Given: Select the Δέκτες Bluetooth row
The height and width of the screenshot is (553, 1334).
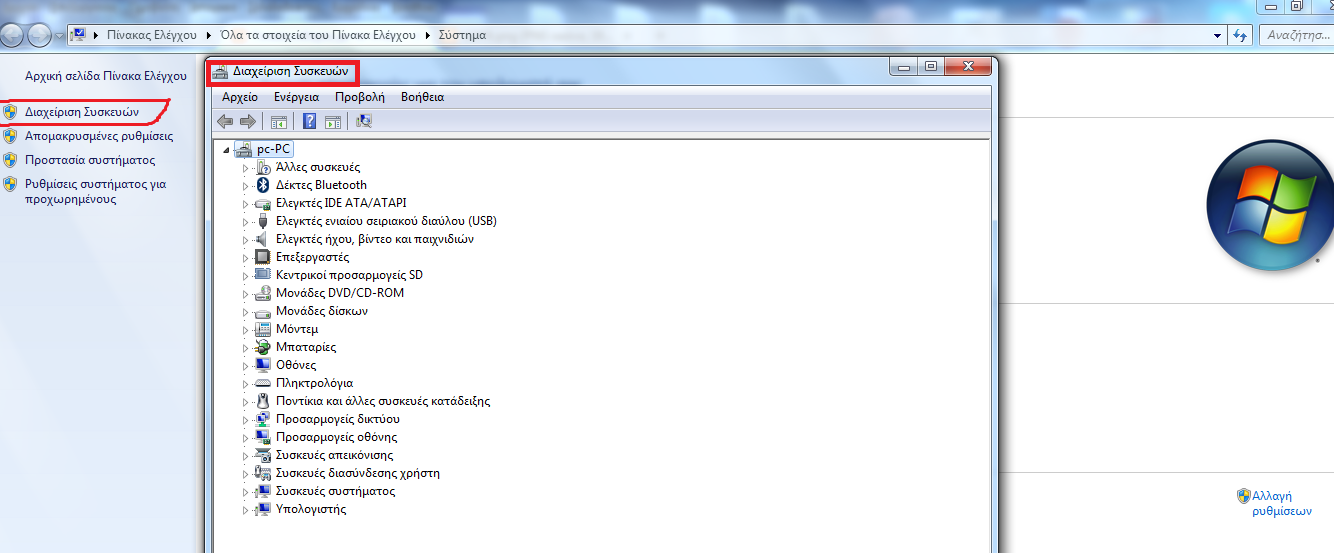Looking at the screenshot, I should (x=321, y=185).
